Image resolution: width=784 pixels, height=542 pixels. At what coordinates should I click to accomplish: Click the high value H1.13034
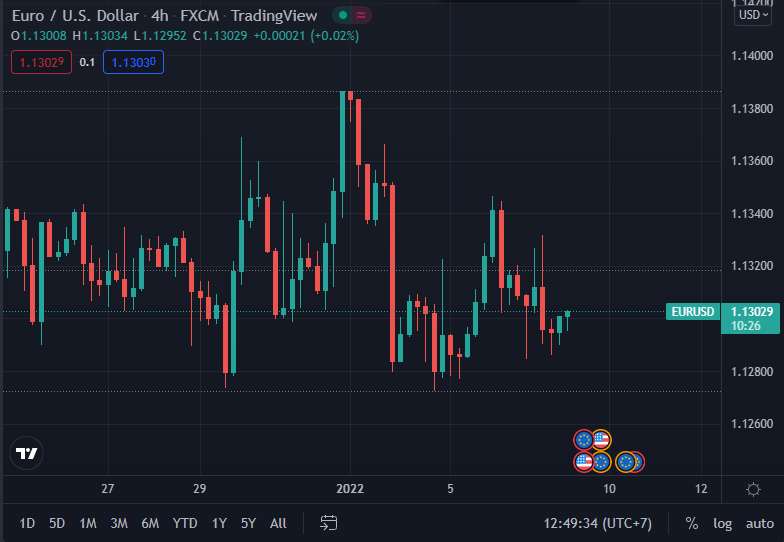(100, 36)
